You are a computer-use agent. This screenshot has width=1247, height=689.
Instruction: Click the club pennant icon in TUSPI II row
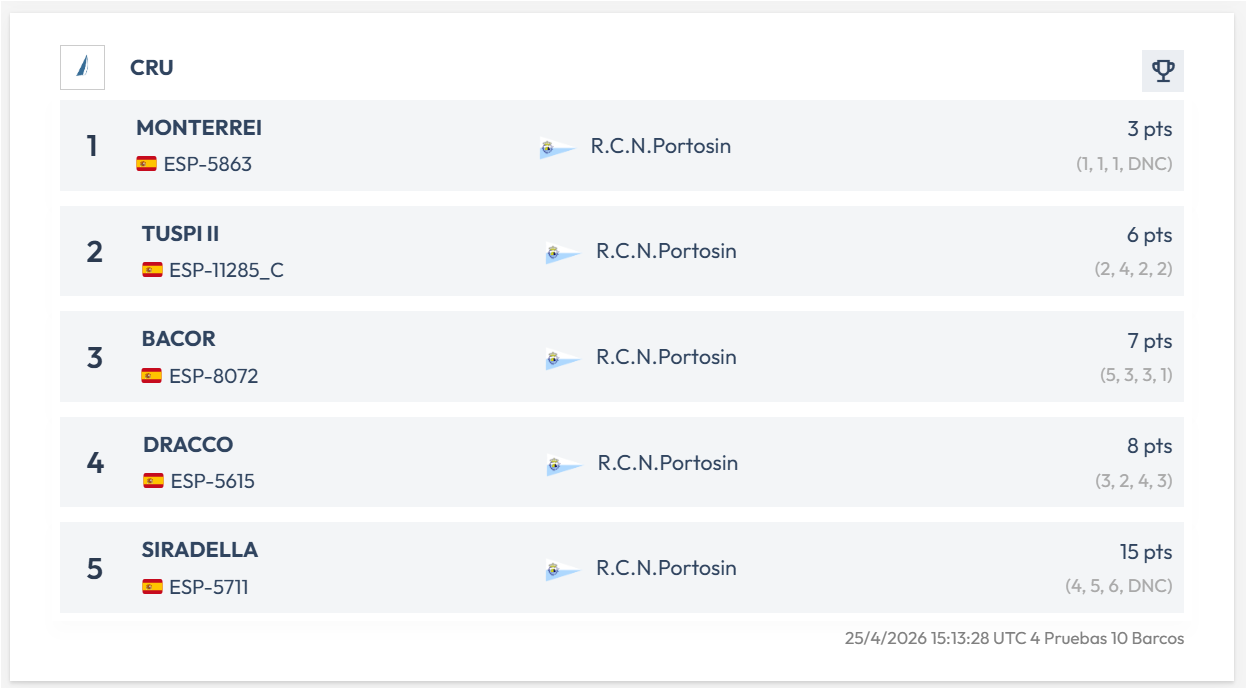click(563, 253)
